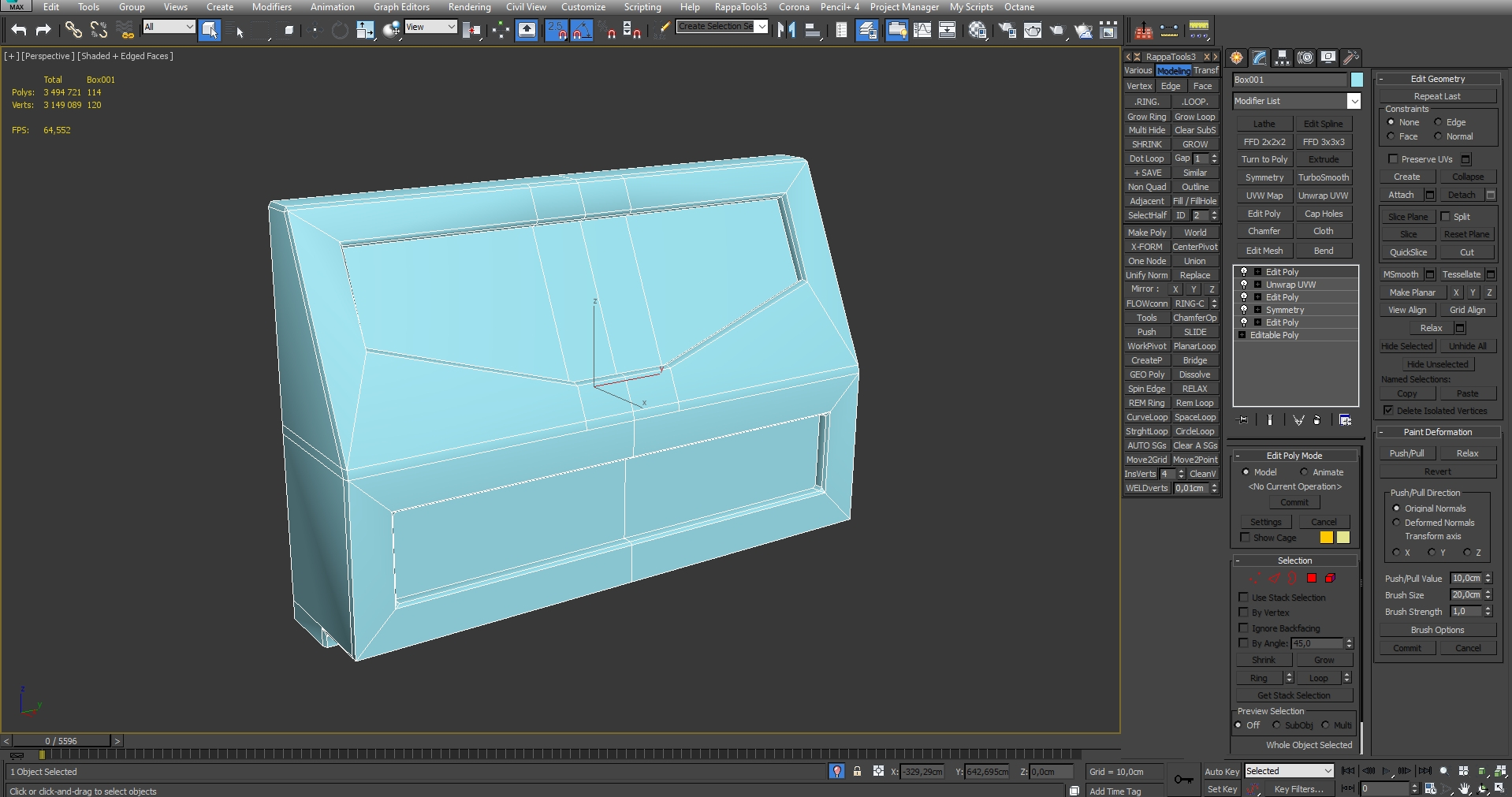1512x797 pixels.
Task: Open the Motion command panel tab
Action: (1305, 58)
